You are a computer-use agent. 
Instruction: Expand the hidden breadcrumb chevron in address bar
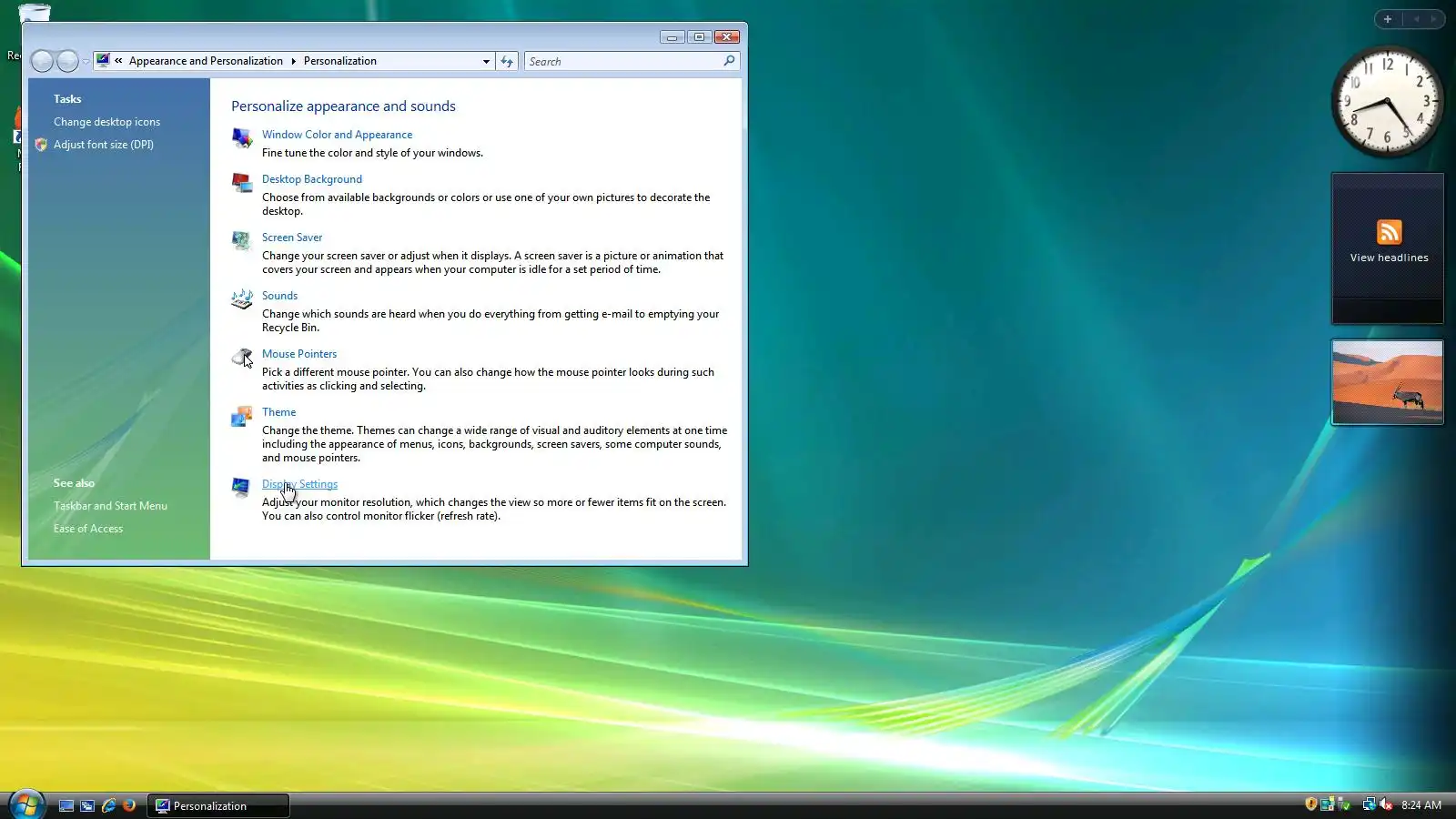point(118,61)
